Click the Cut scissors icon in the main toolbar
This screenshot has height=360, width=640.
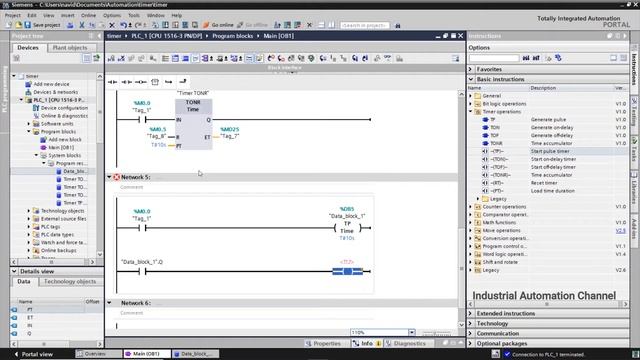(x=82, y=25)
